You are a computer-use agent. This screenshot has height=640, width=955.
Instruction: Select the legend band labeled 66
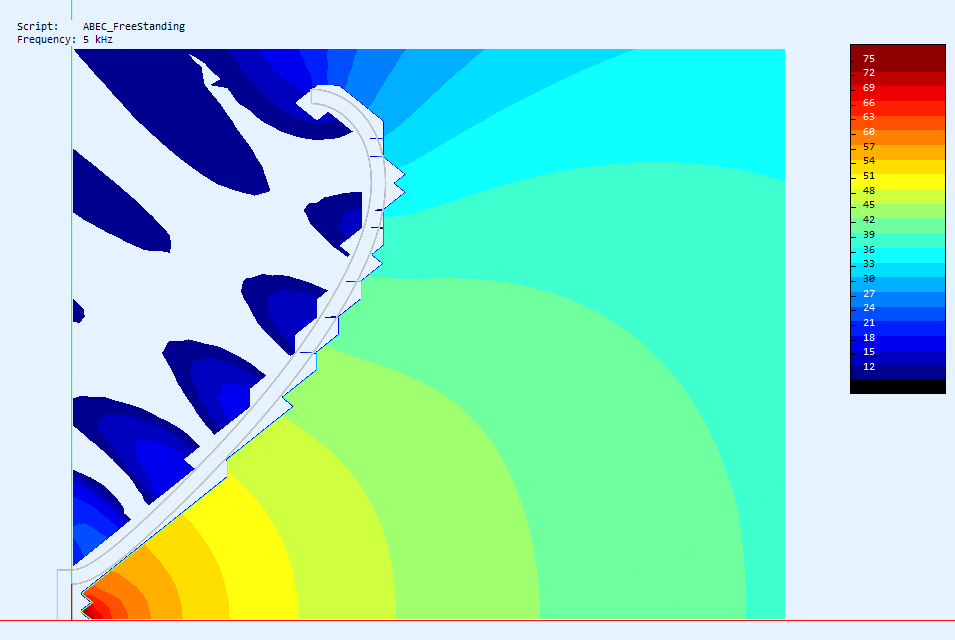click(898, 108)
